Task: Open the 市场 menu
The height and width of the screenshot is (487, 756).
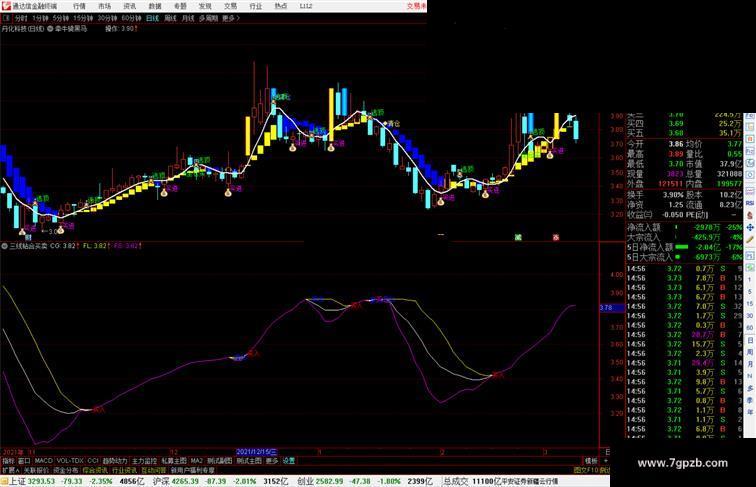Action: [105, 6]
